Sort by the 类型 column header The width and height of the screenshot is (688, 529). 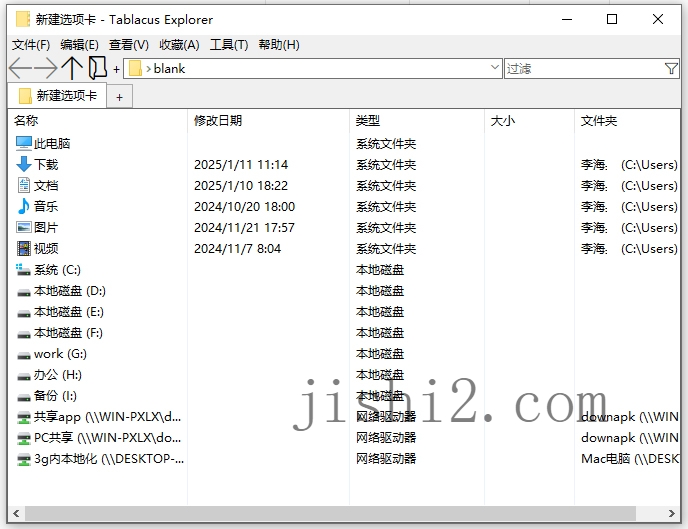(x=417, y=121)
